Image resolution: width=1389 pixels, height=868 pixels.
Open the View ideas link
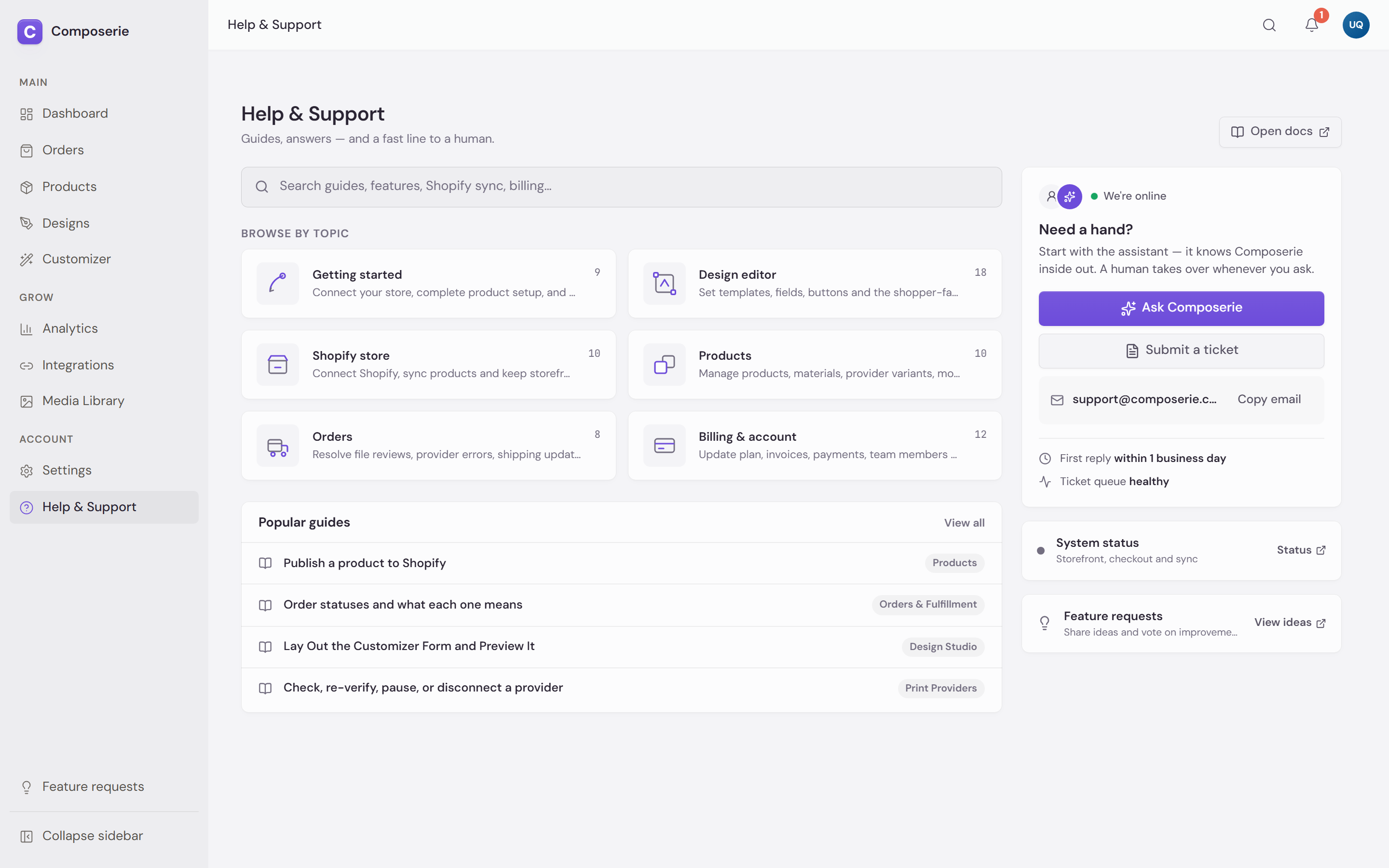pyautogui.click(x=1290, y=623)
